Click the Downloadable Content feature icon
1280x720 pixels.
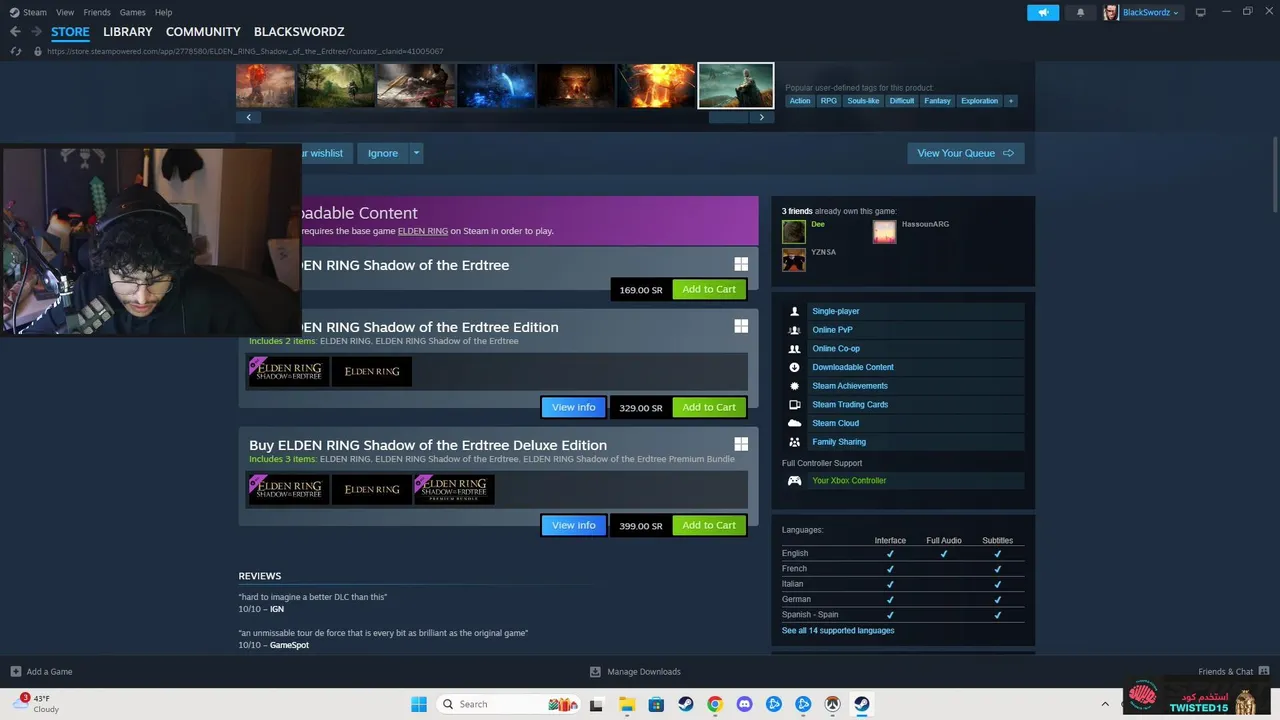click(x=795, y=367)
